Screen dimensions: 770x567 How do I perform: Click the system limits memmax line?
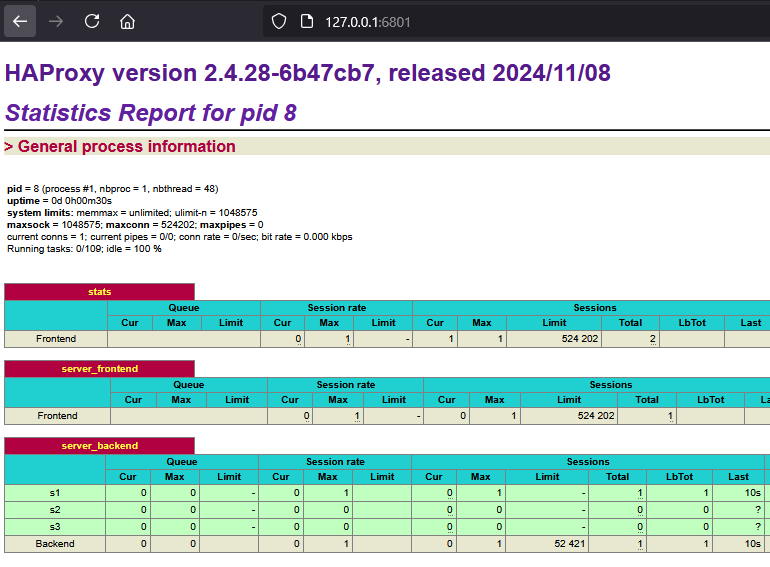pyautogui.click(x=132, y=213)
